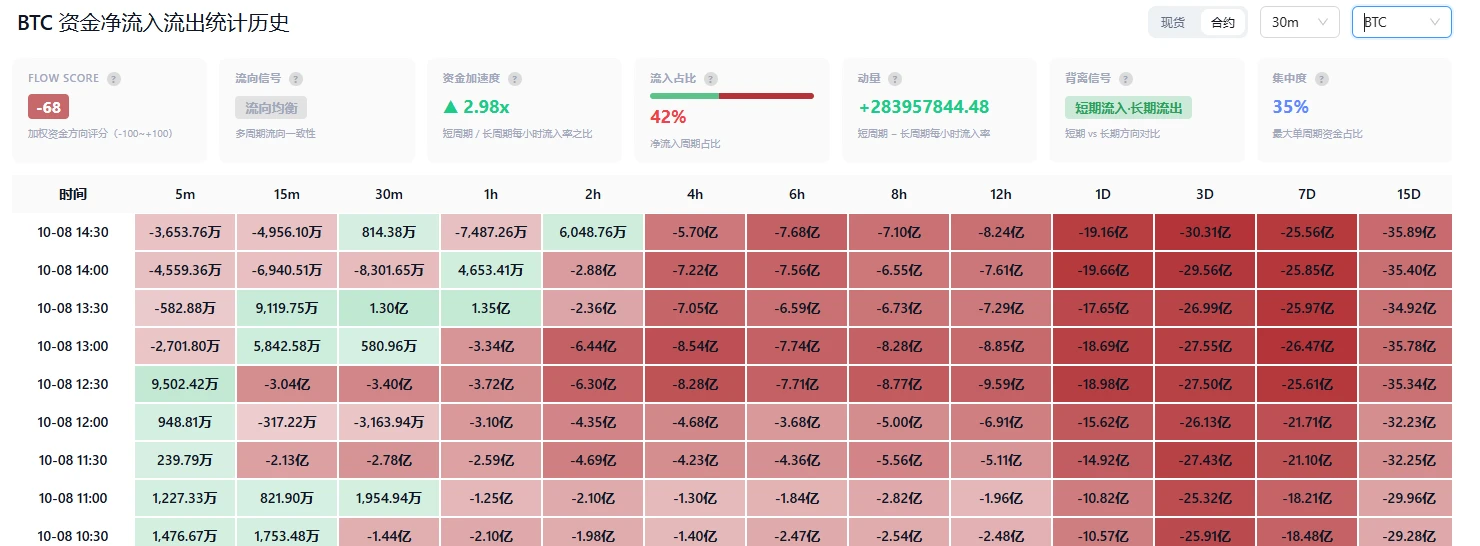
Task: Select the 1D column header
Action: 1103,194
